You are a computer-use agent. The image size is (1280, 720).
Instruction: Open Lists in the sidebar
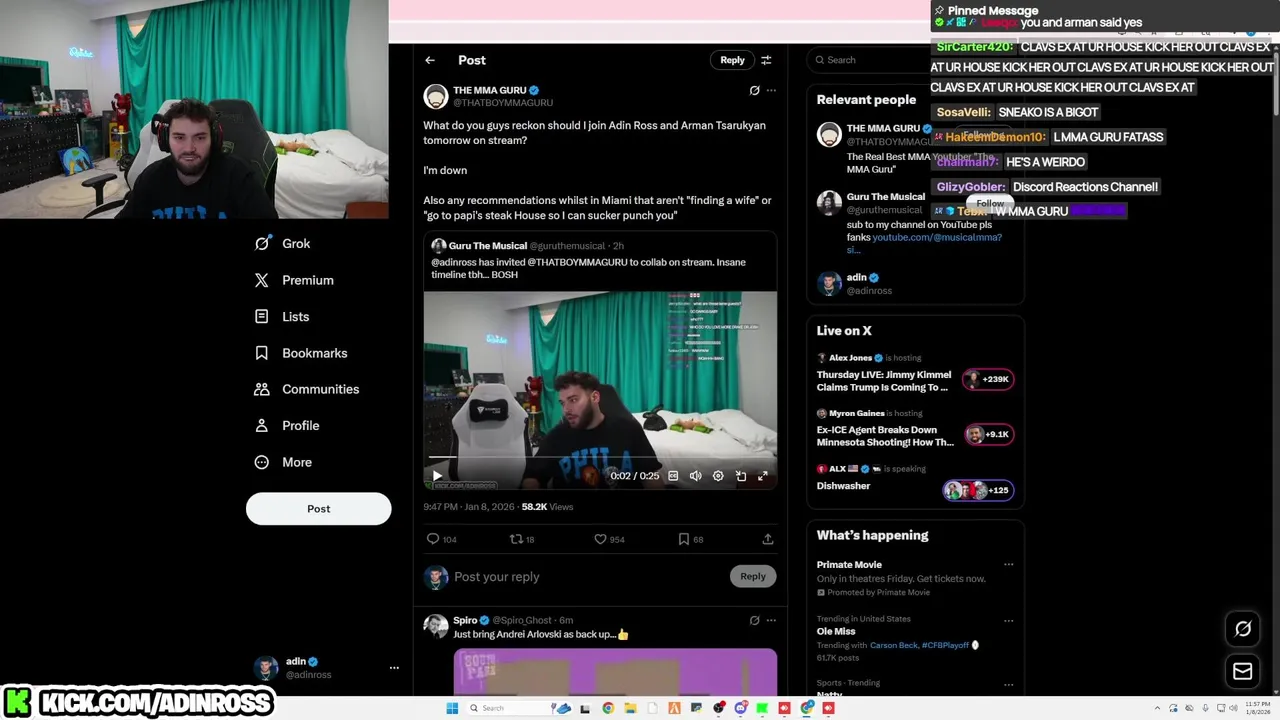(283, 317)
